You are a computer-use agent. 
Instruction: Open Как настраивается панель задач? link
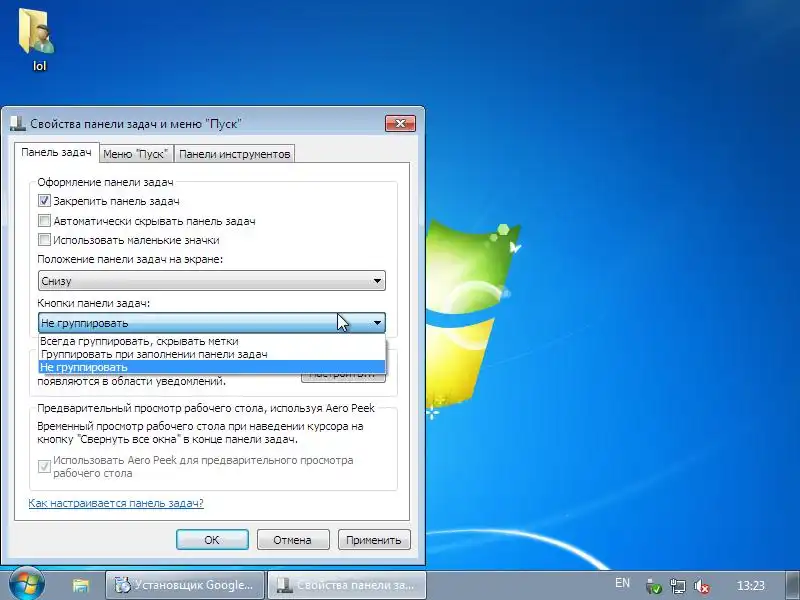(116, 503)
